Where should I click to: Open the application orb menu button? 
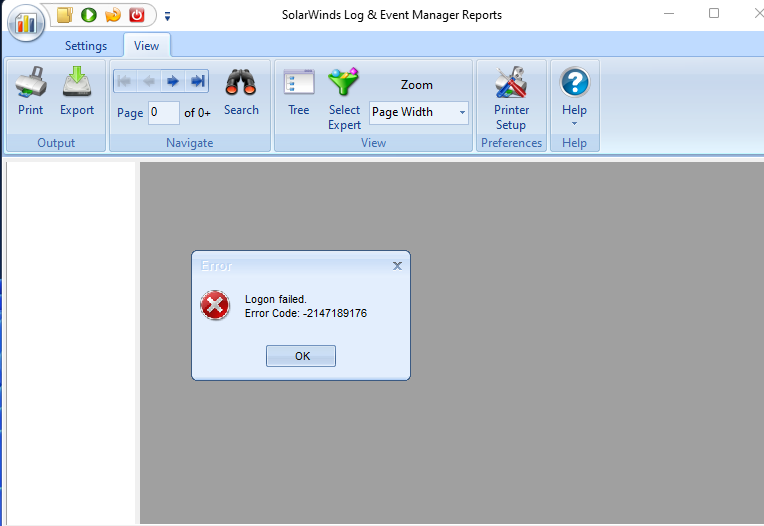click(26, 22)
